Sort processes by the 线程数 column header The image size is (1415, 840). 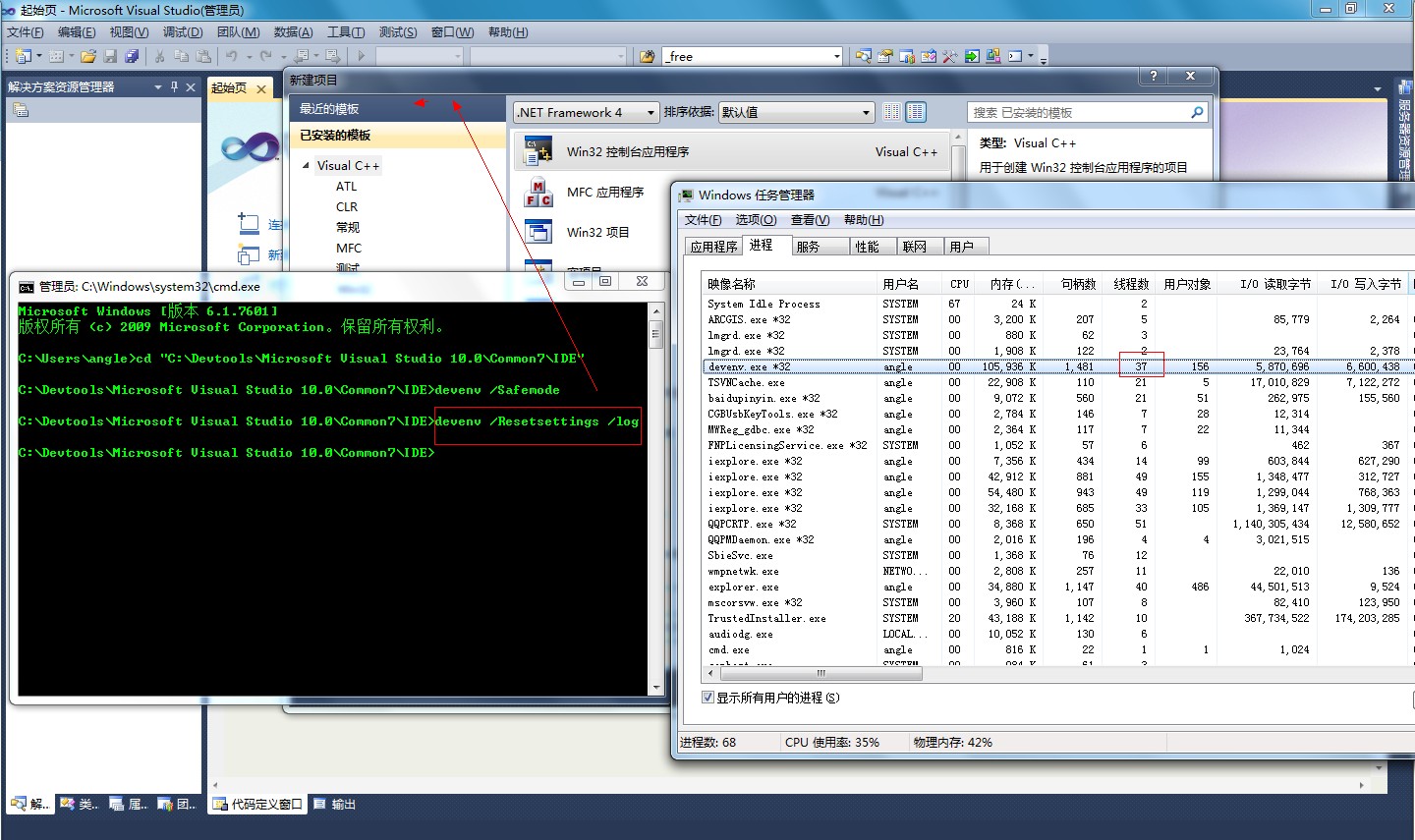(x=1128, y=284)
